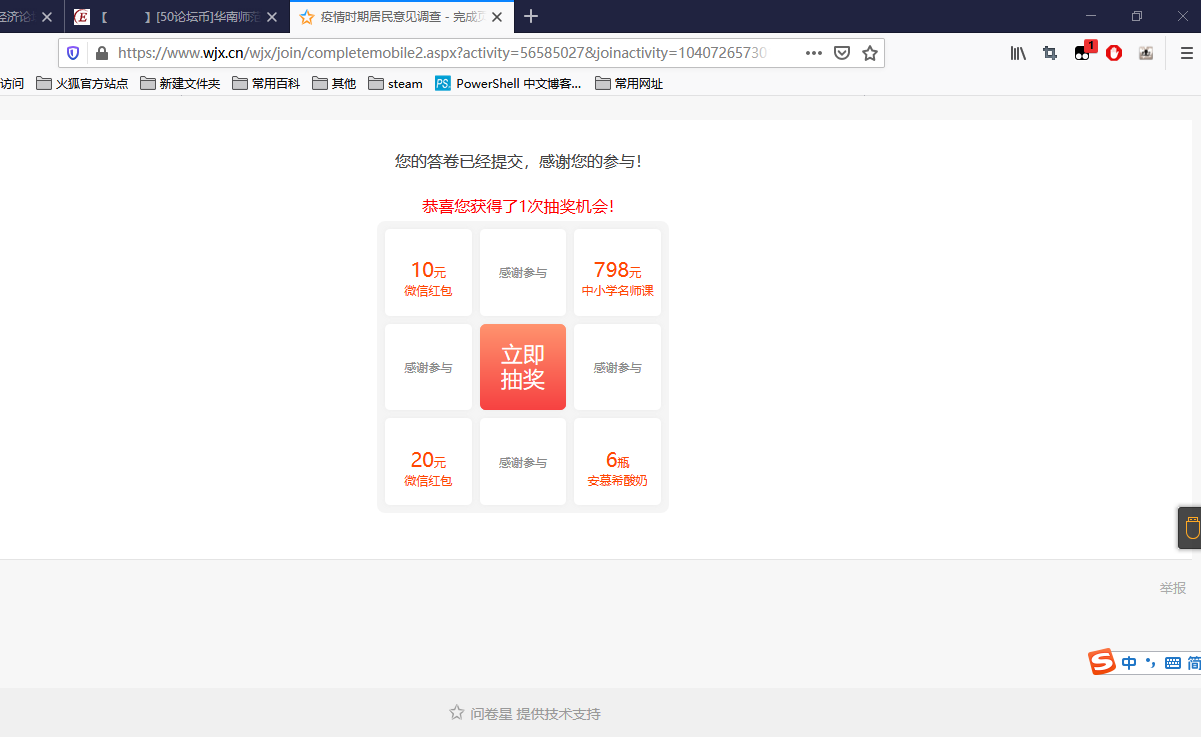Open the 常用网址 bookmark folder
The image size is (1201, 737).
[x=629, y=83]
